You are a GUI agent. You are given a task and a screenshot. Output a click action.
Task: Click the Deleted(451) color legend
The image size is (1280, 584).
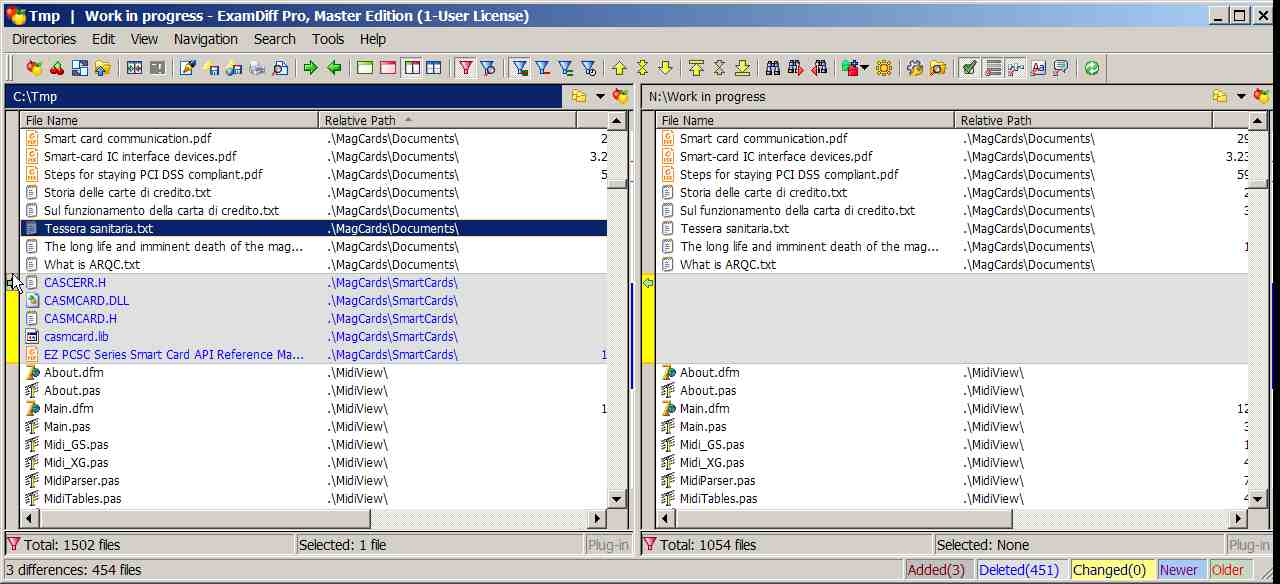click(x=1018, y=570)
